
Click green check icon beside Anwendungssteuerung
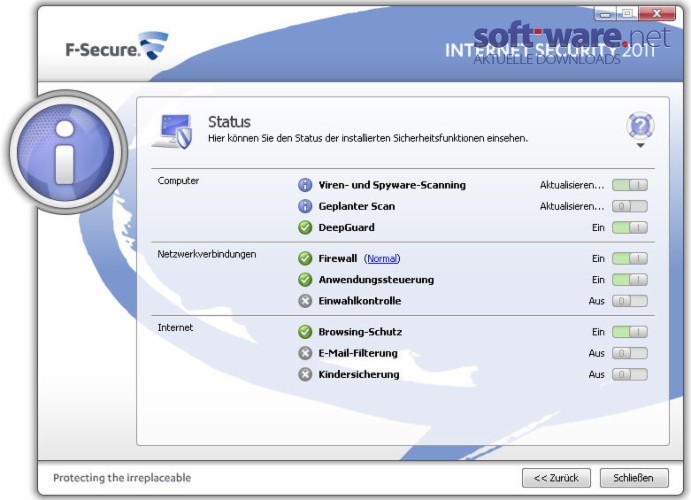[x=305, y=280]
